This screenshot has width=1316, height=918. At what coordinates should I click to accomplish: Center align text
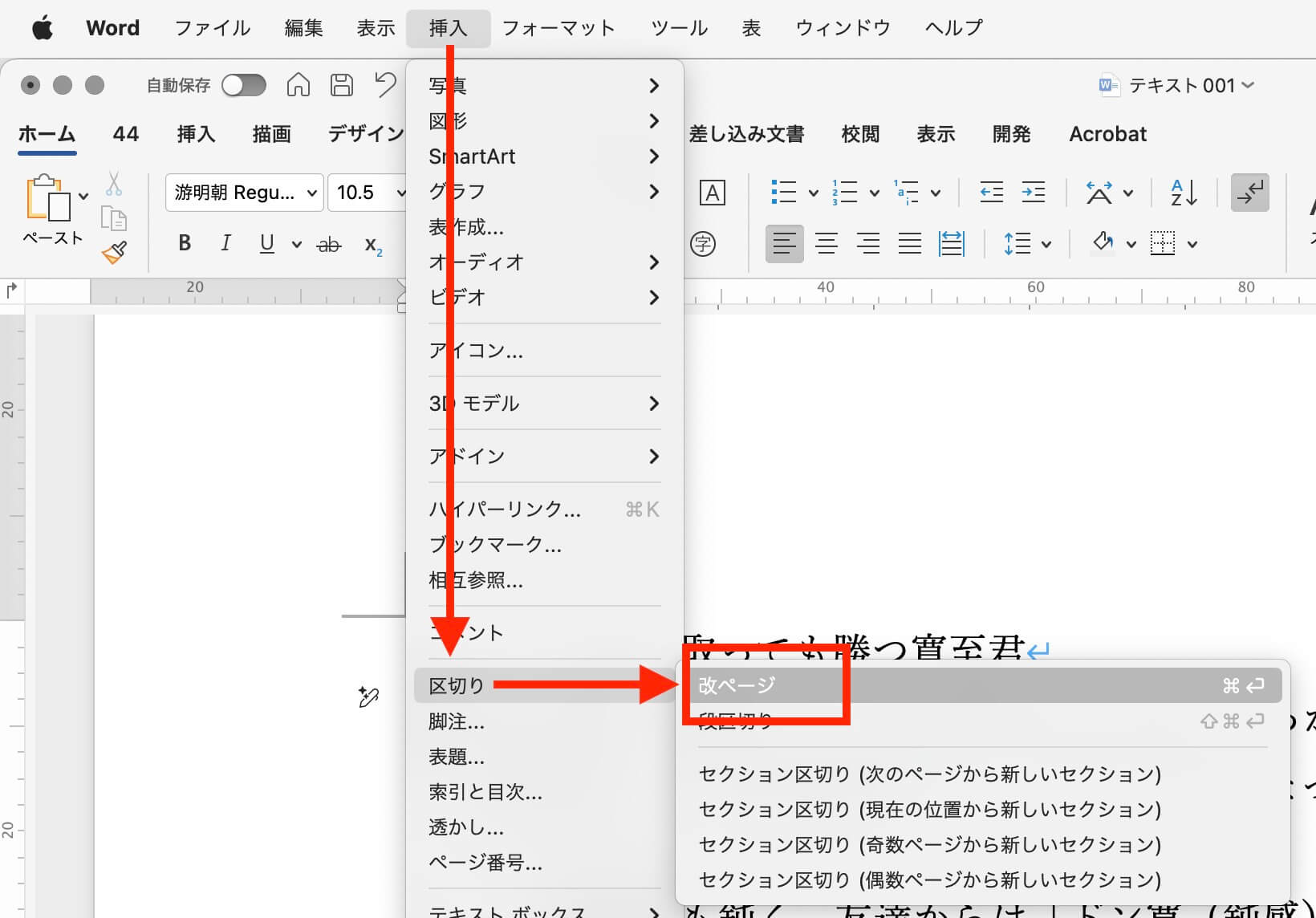pos(827,243)
